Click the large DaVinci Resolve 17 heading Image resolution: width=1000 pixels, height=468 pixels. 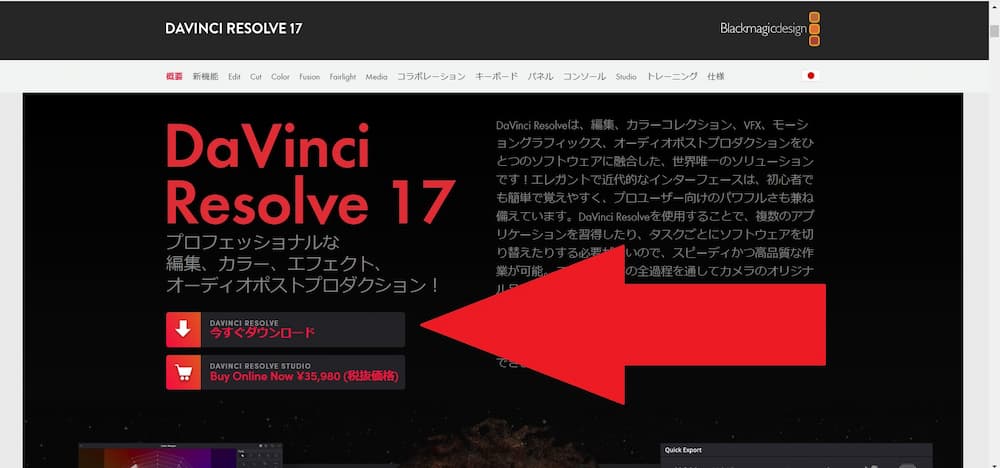point(310,173)
